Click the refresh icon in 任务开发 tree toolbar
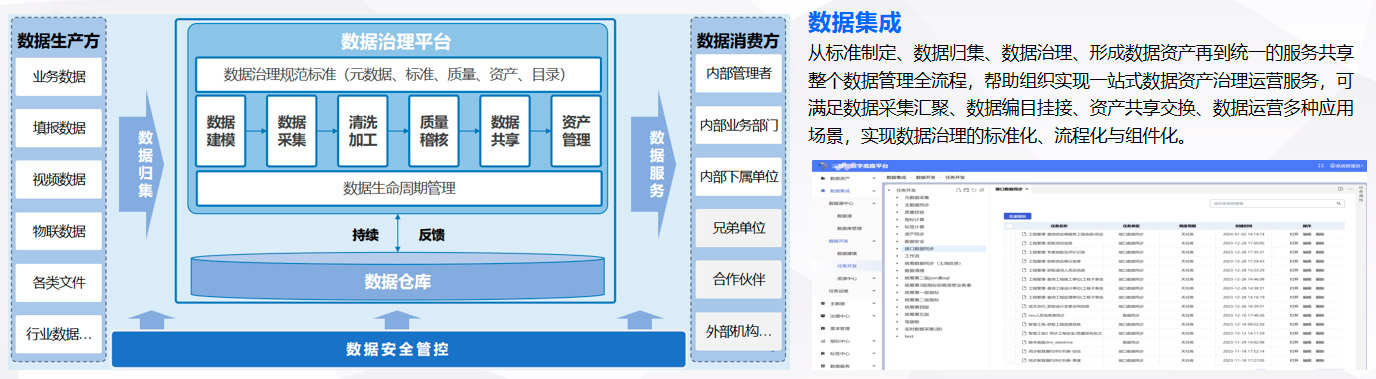Viewport: 1376px width, 379px height. [974, 190]
